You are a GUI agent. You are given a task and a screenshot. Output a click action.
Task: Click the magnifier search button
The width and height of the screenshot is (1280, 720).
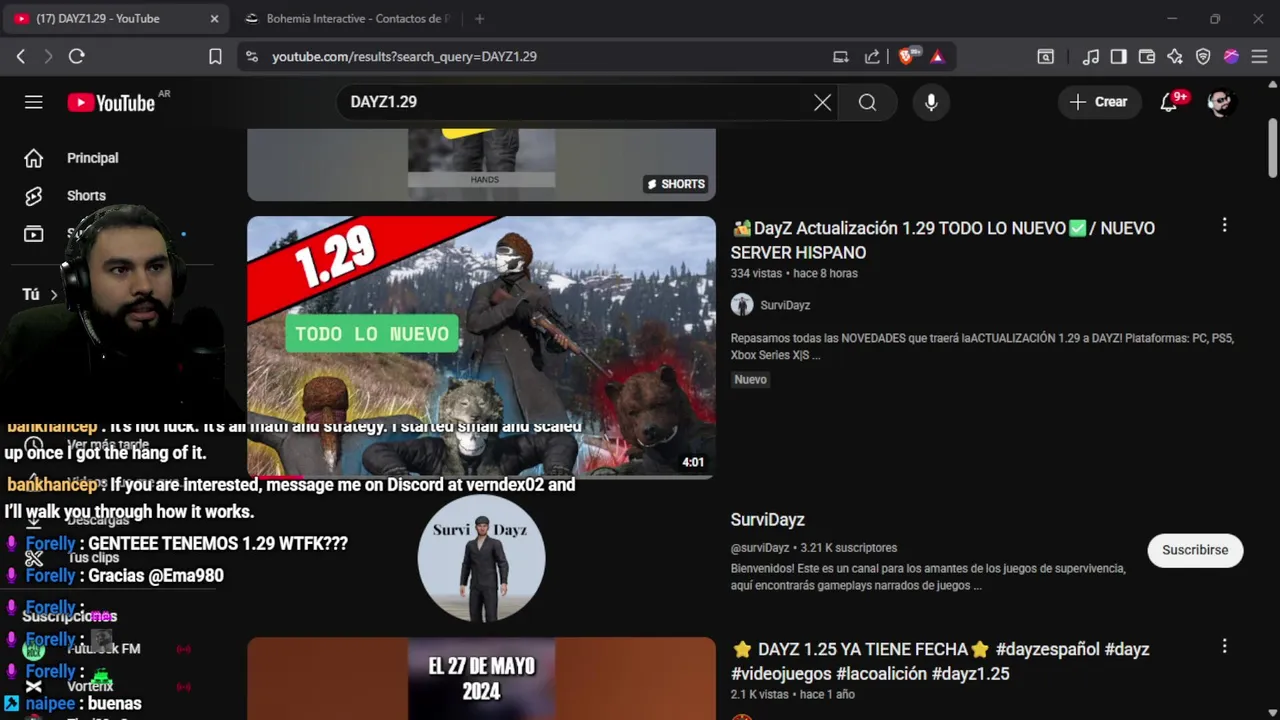pos(867,102)
